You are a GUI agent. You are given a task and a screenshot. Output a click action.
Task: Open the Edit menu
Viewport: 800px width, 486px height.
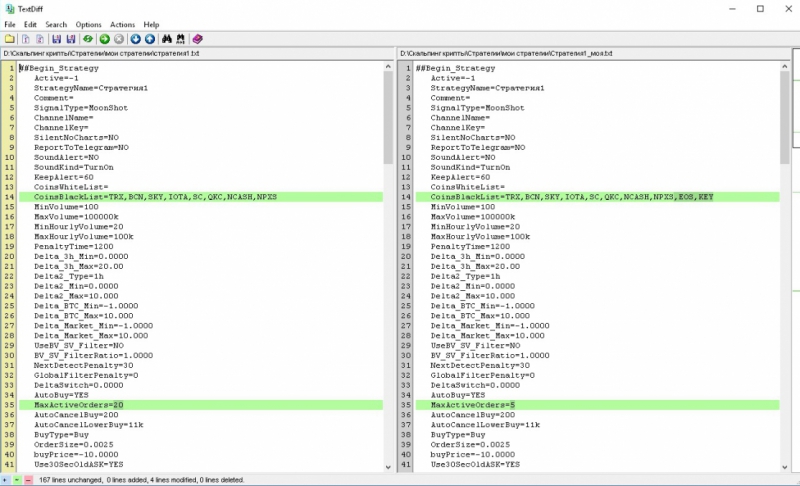(x=30, y=24)
